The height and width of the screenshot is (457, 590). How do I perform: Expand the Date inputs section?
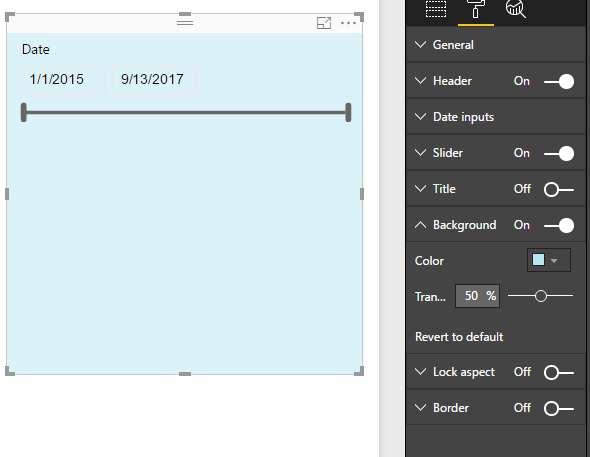[x=496, y=117]
